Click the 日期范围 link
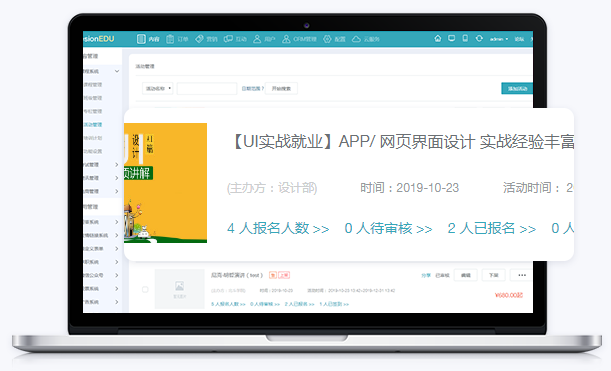611x371 pixels. (252, 88)
